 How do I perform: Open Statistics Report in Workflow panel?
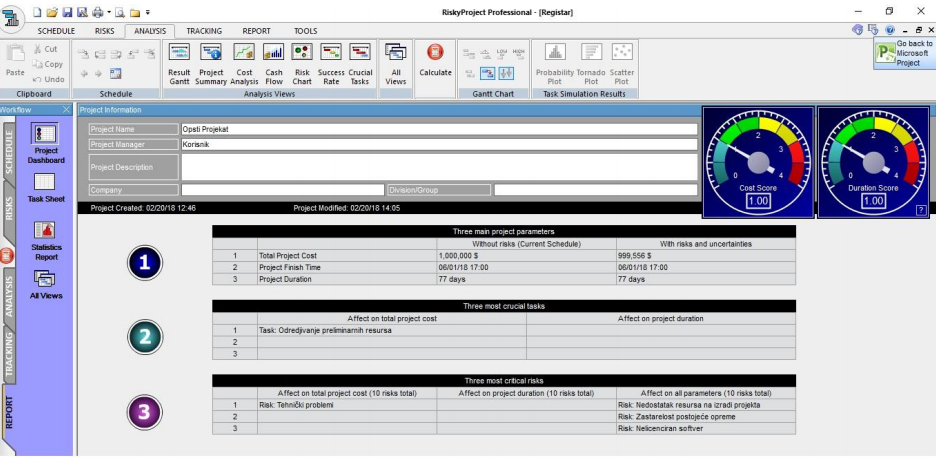(46, 241)
